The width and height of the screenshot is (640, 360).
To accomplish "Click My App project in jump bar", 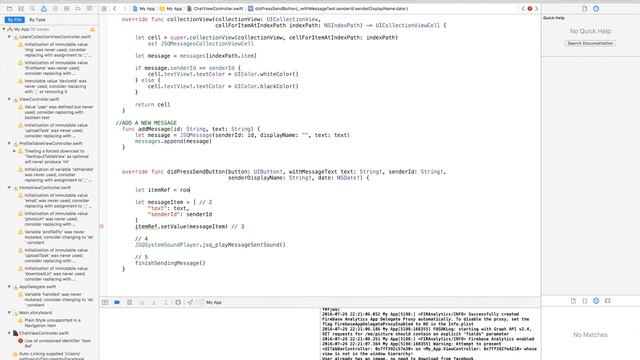I will click(144, 9).
